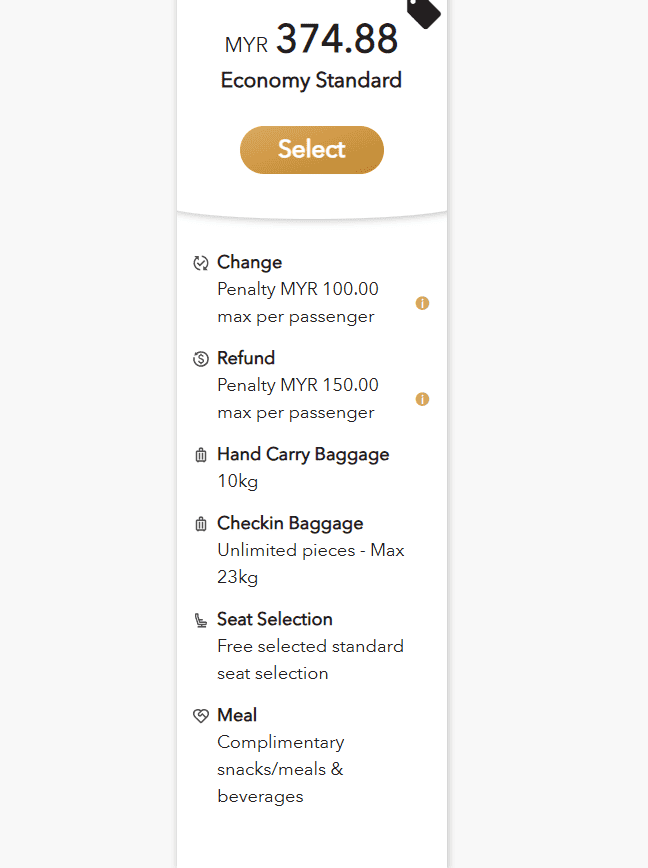
Task: Click the Select button for Economy Standard
Action: coord(312,149)
